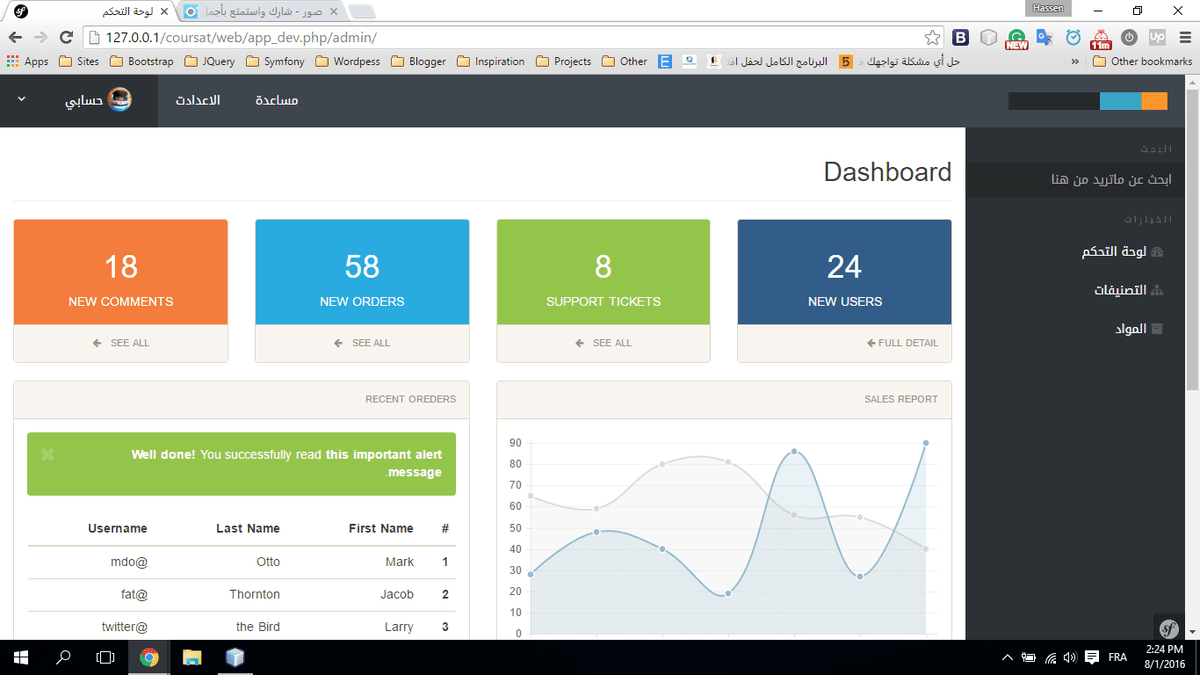
Task: Expand the account dropdown chevron in navbar
Action: [x=22, y=101]
